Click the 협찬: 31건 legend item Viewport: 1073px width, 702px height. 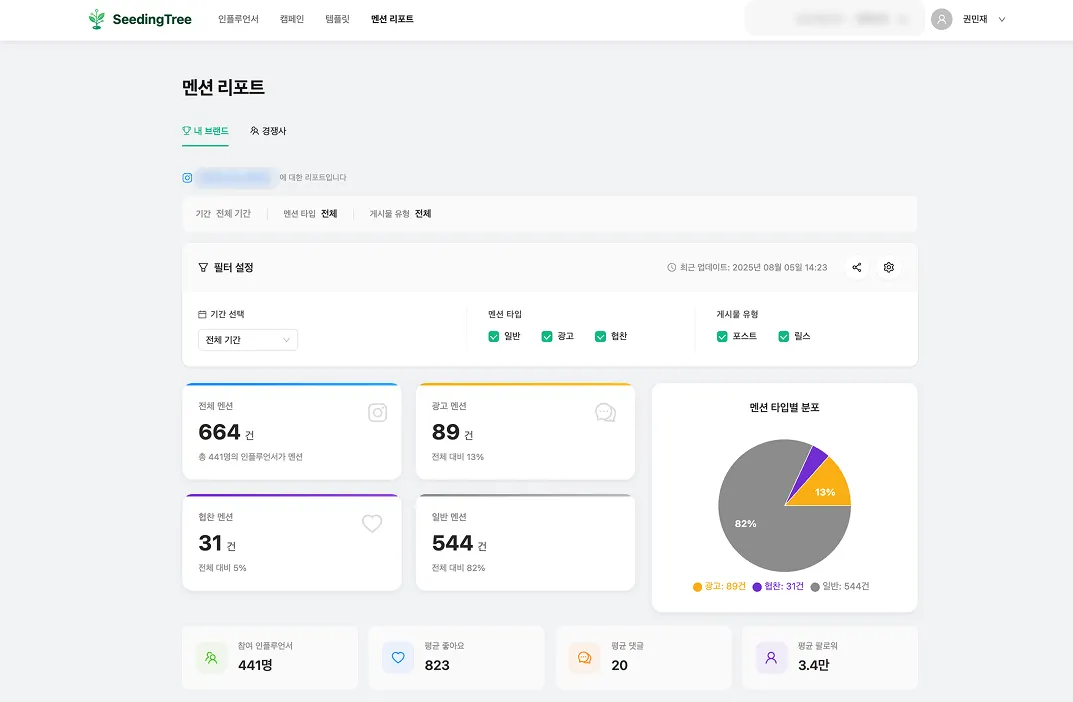tap(778, 586)
